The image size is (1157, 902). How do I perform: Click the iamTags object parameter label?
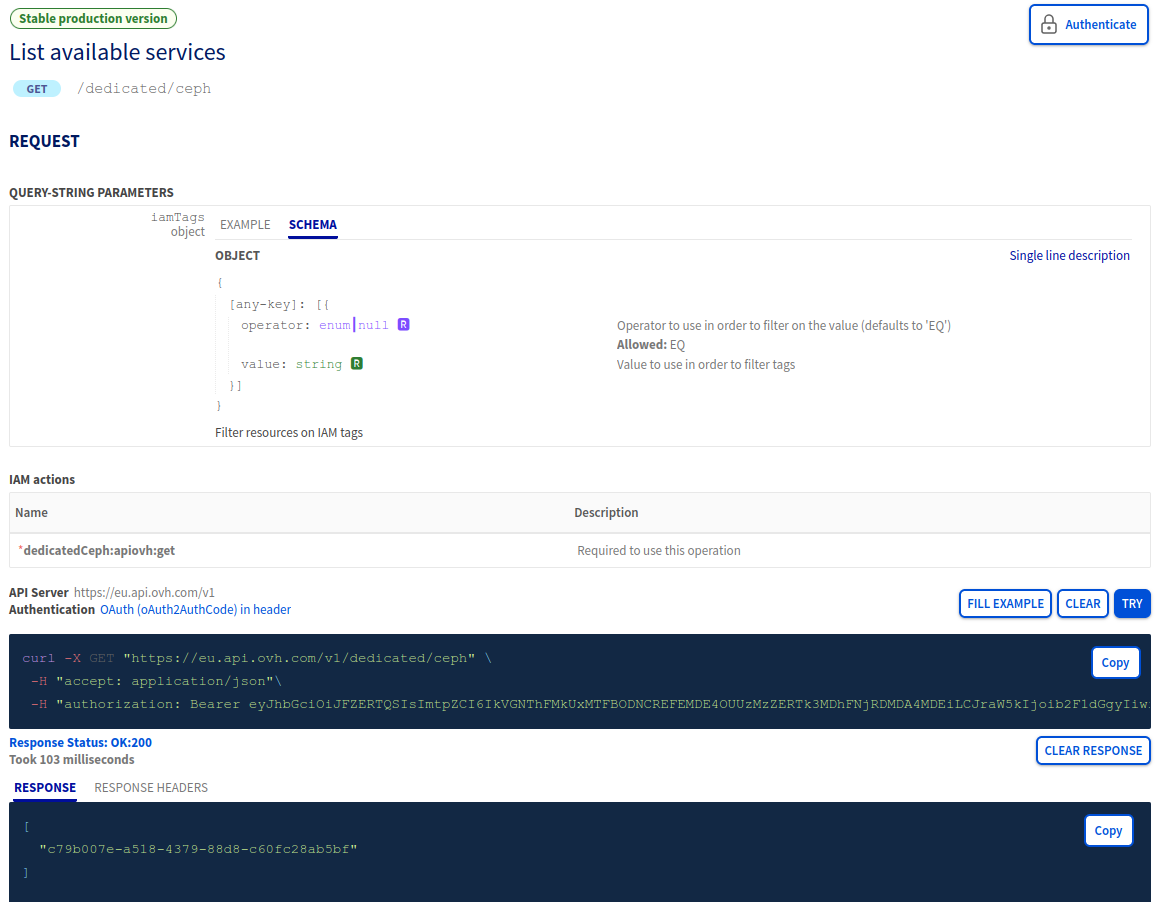[178, 223]
